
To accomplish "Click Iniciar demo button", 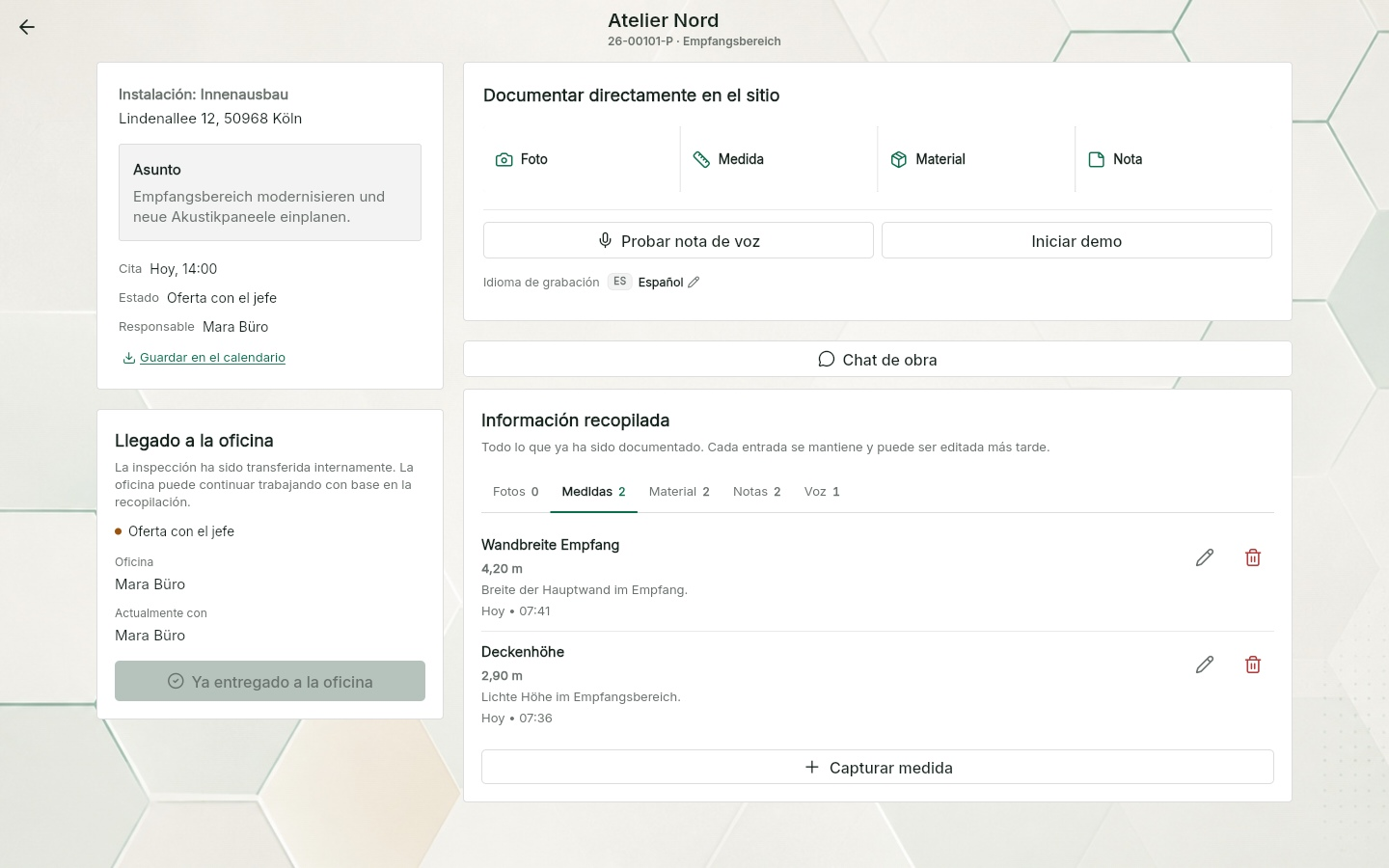I will click(x=1076, y=240).
